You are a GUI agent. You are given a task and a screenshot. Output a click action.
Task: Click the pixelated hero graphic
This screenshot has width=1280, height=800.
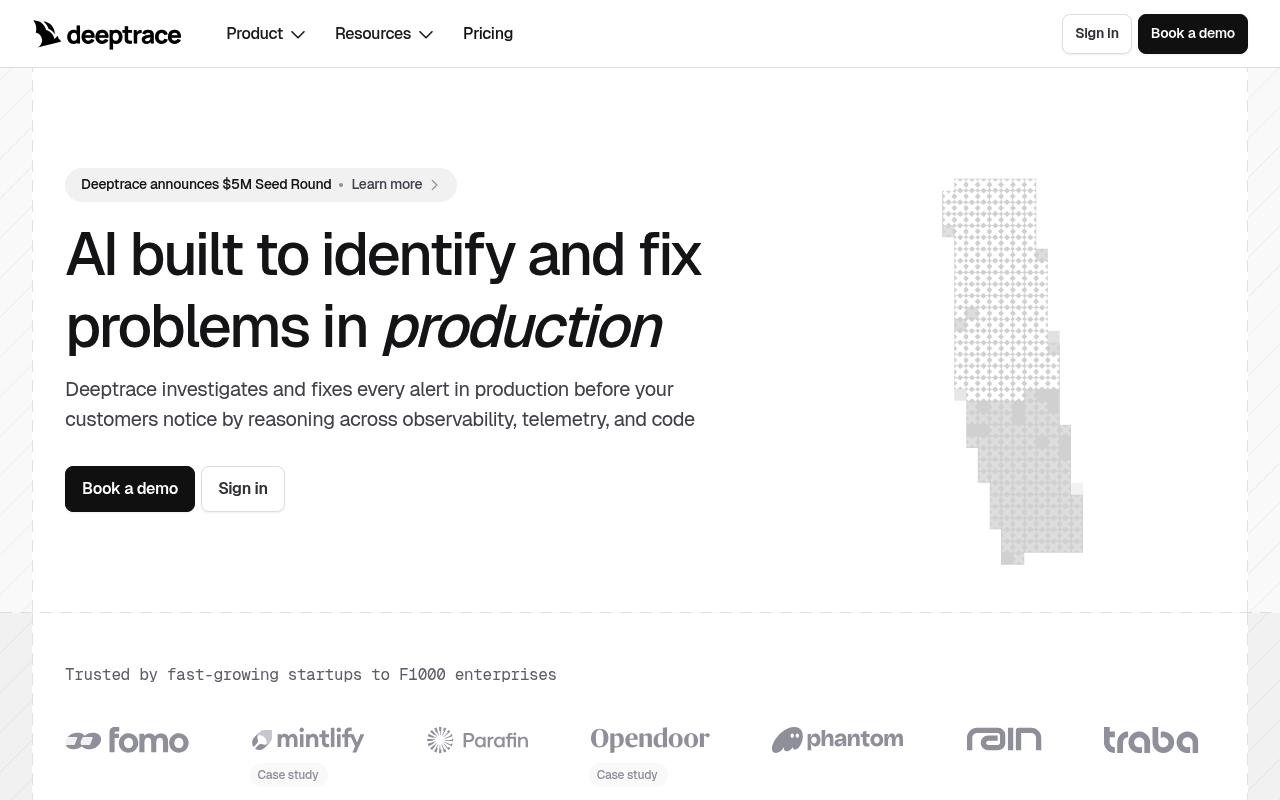1012,371
